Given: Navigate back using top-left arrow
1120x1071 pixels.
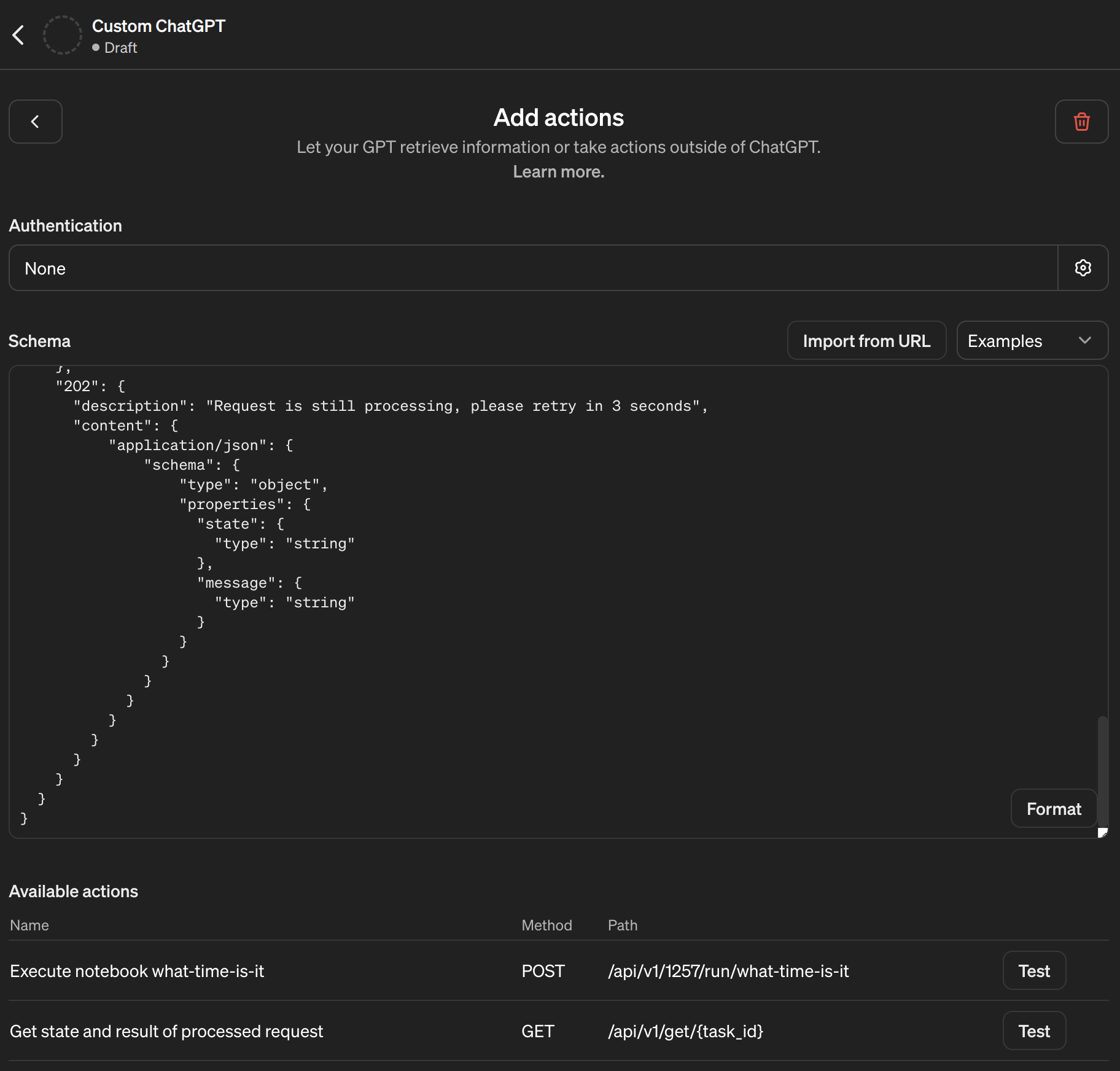Looking at the screenshot, I should (x=18, y=35).
